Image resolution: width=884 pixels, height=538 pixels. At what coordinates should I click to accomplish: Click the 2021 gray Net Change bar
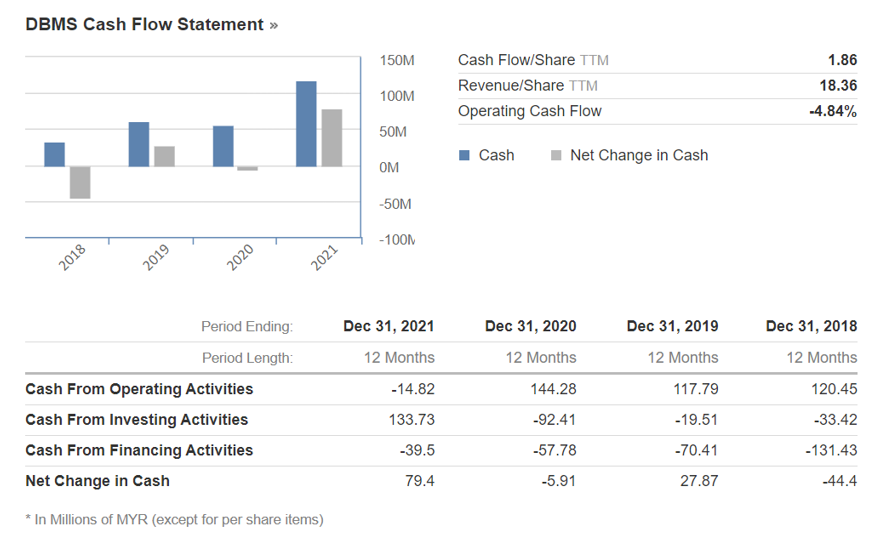click(x=332, y=138)
